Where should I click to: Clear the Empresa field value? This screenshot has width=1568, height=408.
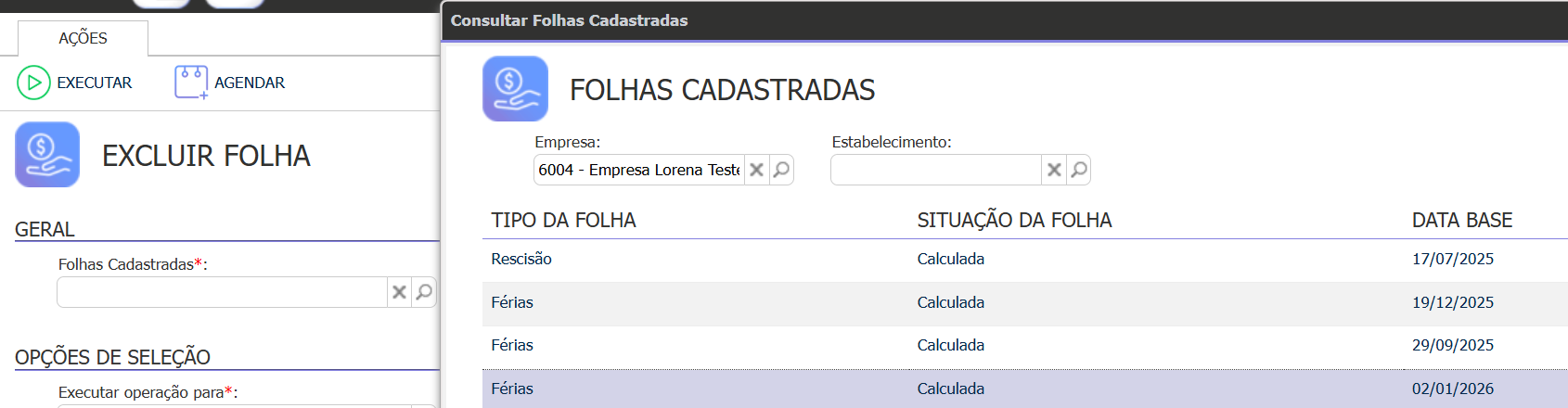756,170
